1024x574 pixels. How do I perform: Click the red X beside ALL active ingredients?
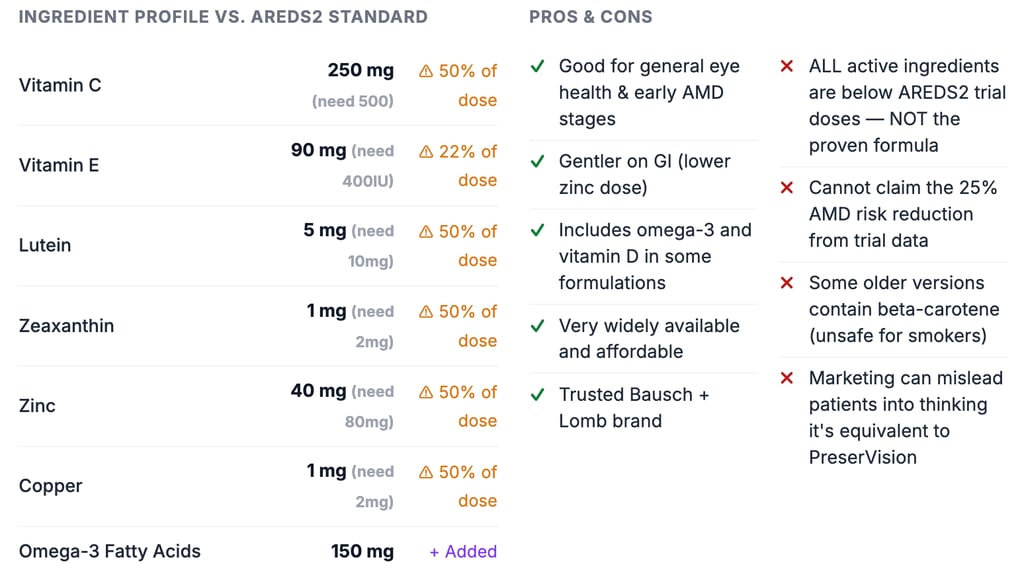pyautogui.click(x=787, y=67)
